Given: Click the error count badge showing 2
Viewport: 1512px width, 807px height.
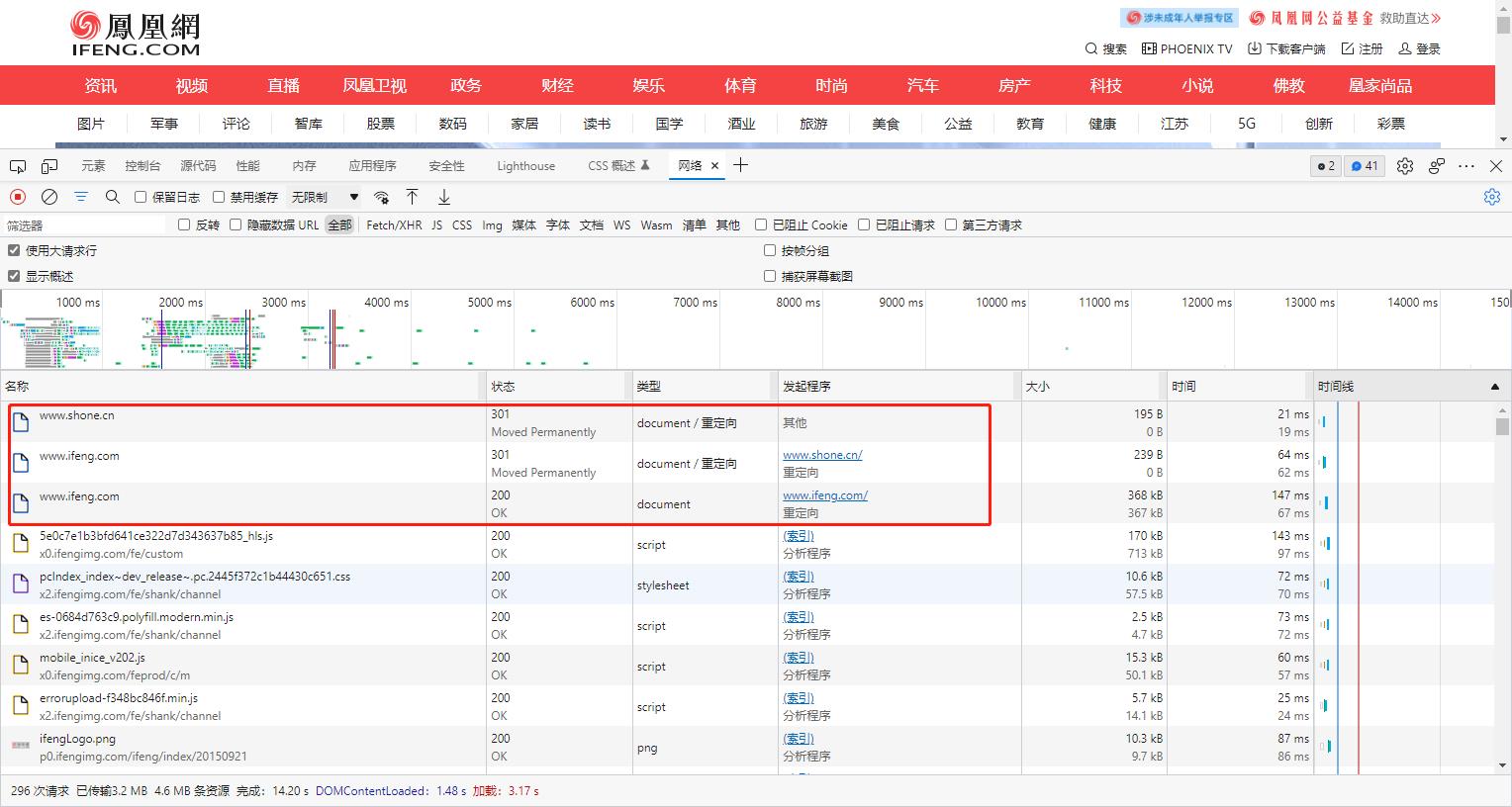Looking at the screenshot, I should tap(1325, 166).
